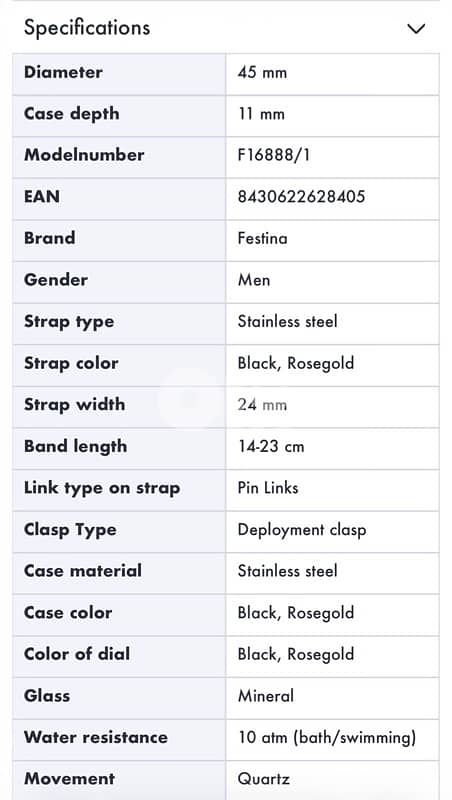This screenshot has height=800, width=452.
Task: Click the EAN number 8430622628405
Action: [302, 197]
